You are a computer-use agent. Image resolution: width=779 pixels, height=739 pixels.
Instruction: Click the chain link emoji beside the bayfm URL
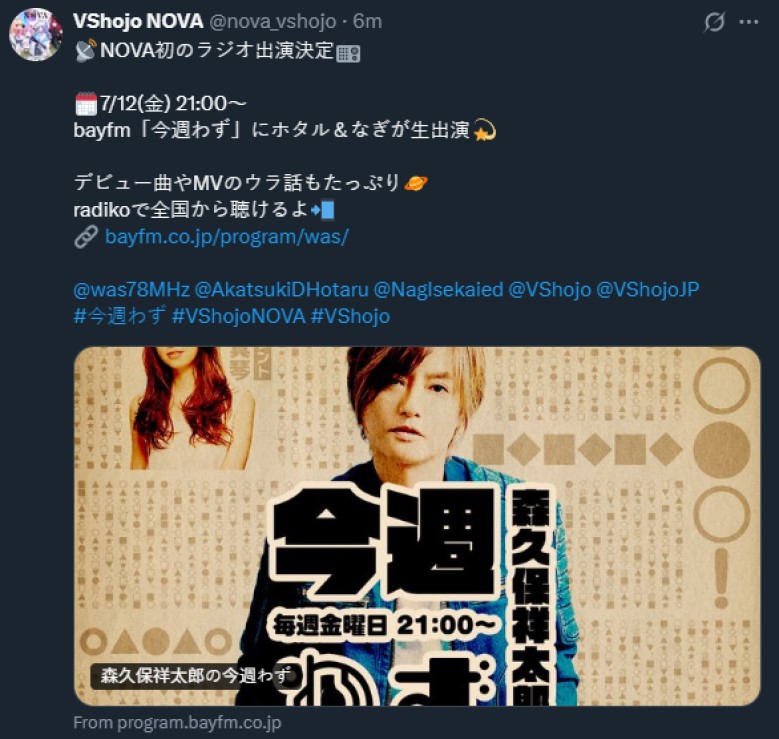[x=86, y=237]
